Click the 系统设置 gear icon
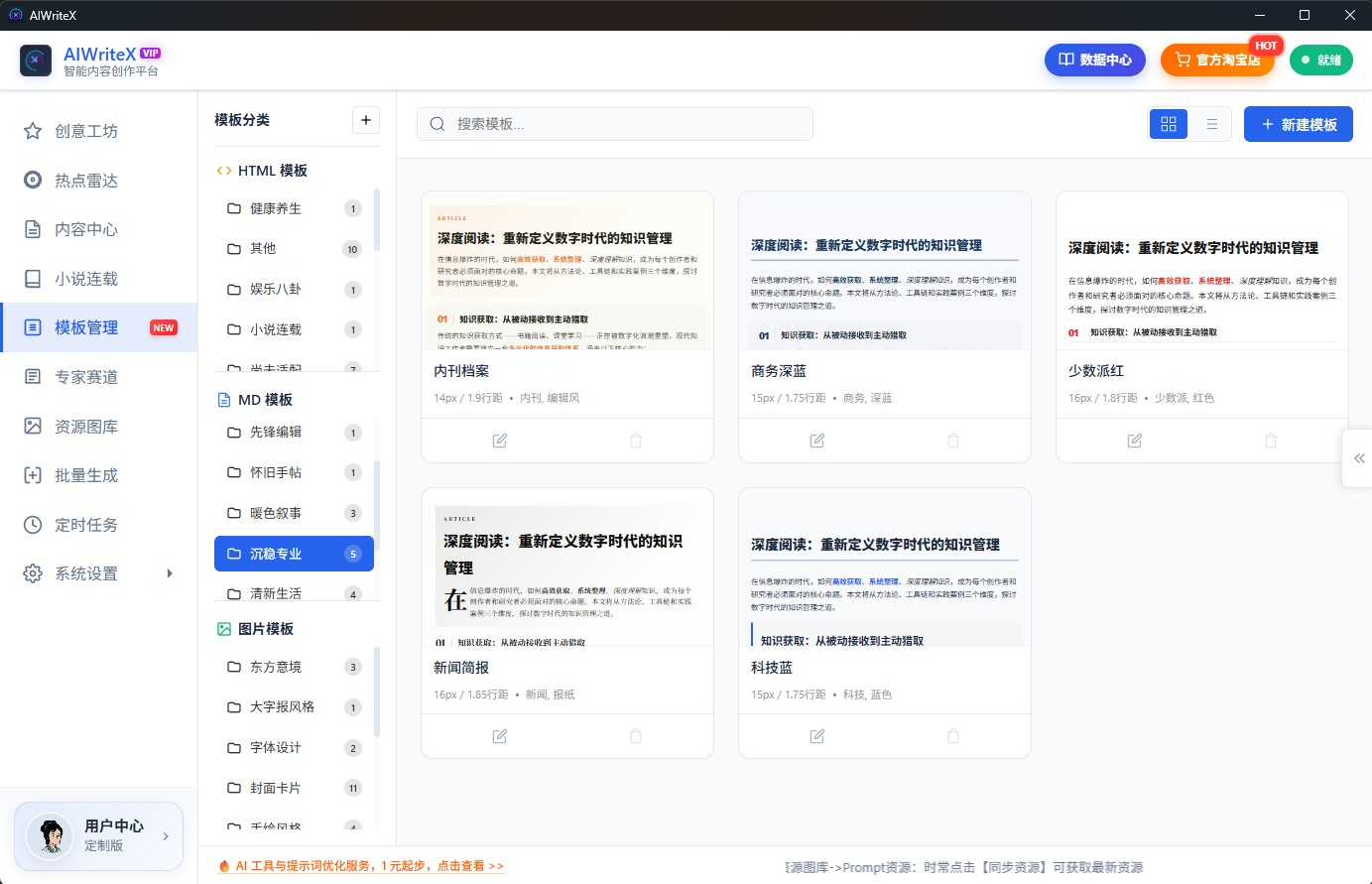Screen dimensions: 1372x884 click(x=33, y=573)
